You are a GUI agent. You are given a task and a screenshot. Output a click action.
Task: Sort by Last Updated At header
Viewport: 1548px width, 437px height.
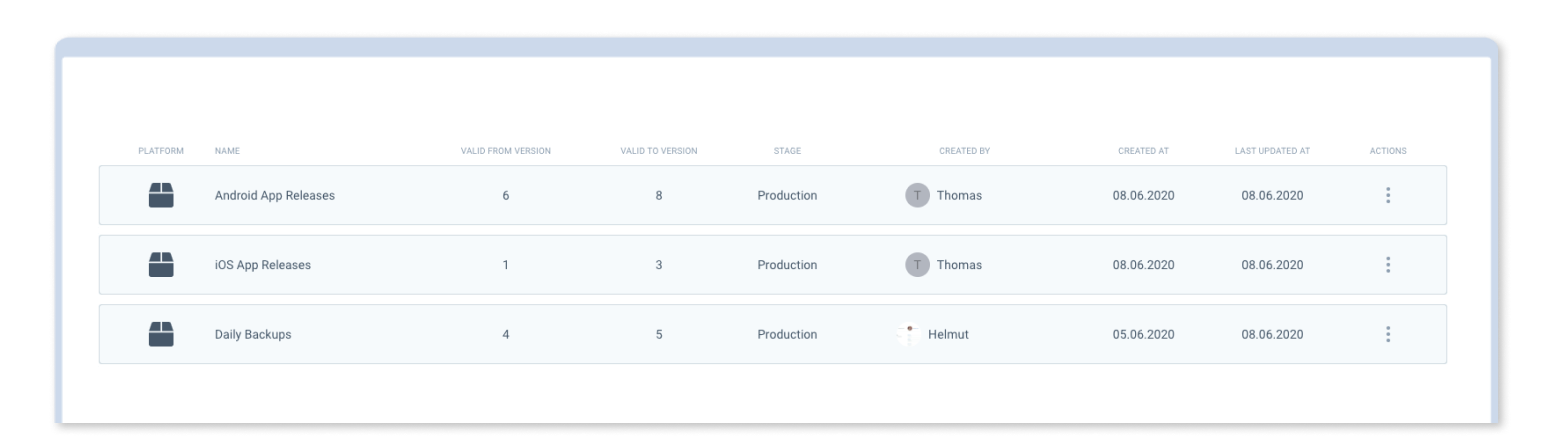[x=1272, y=151]
